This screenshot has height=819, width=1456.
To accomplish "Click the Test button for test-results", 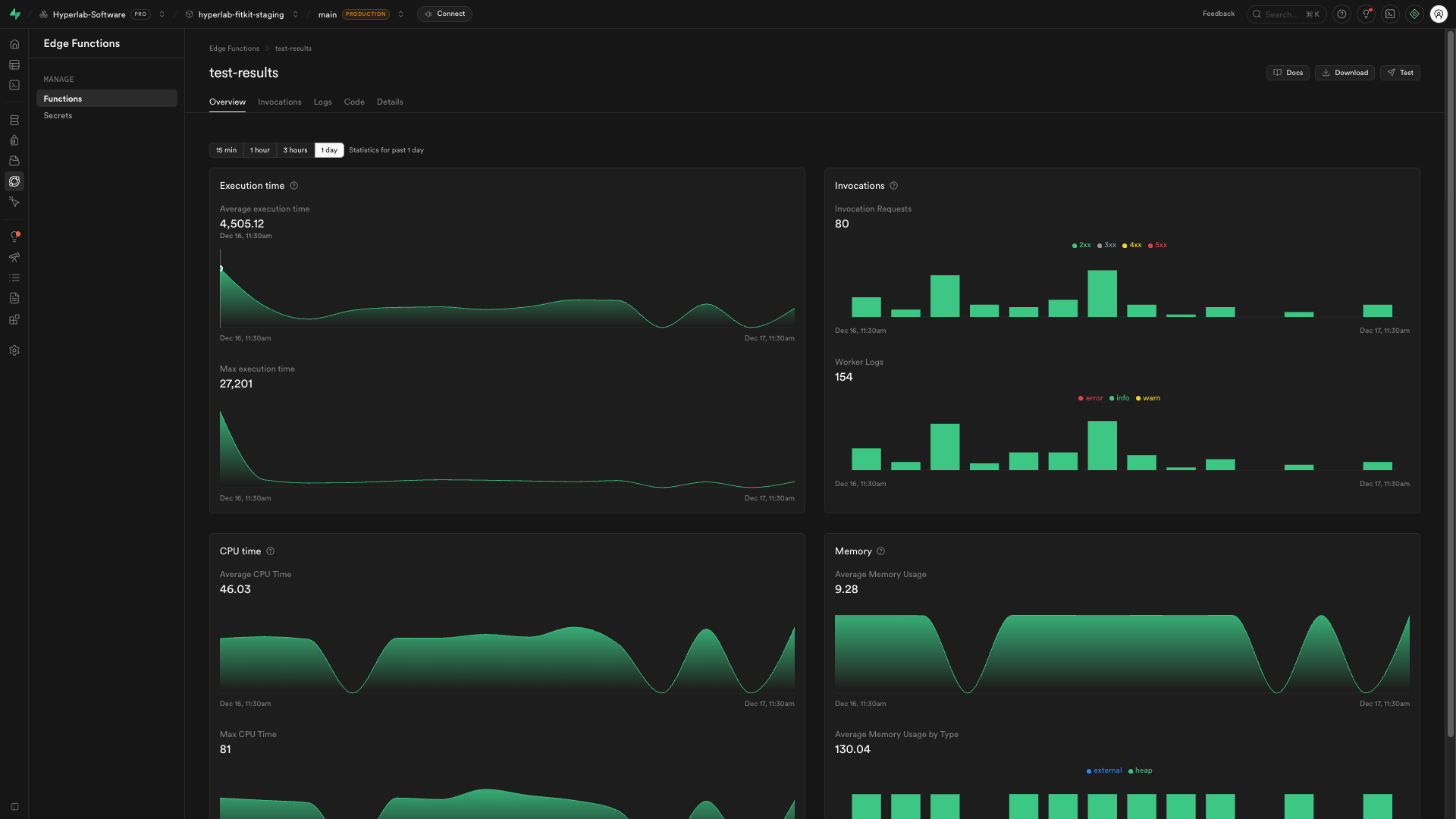I will click(x=1399, y=72).
